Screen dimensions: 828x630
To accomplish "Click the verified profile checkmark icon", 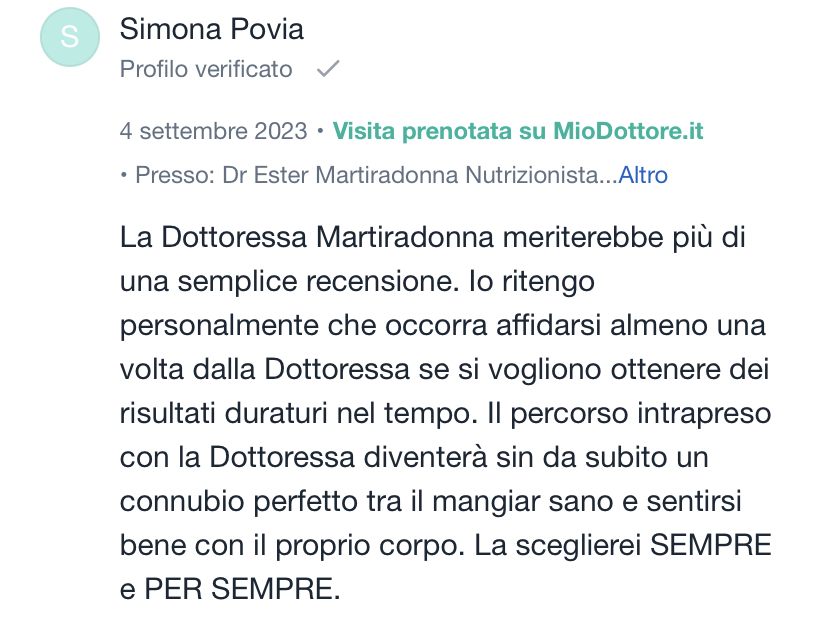I will [x=328, y=70].
